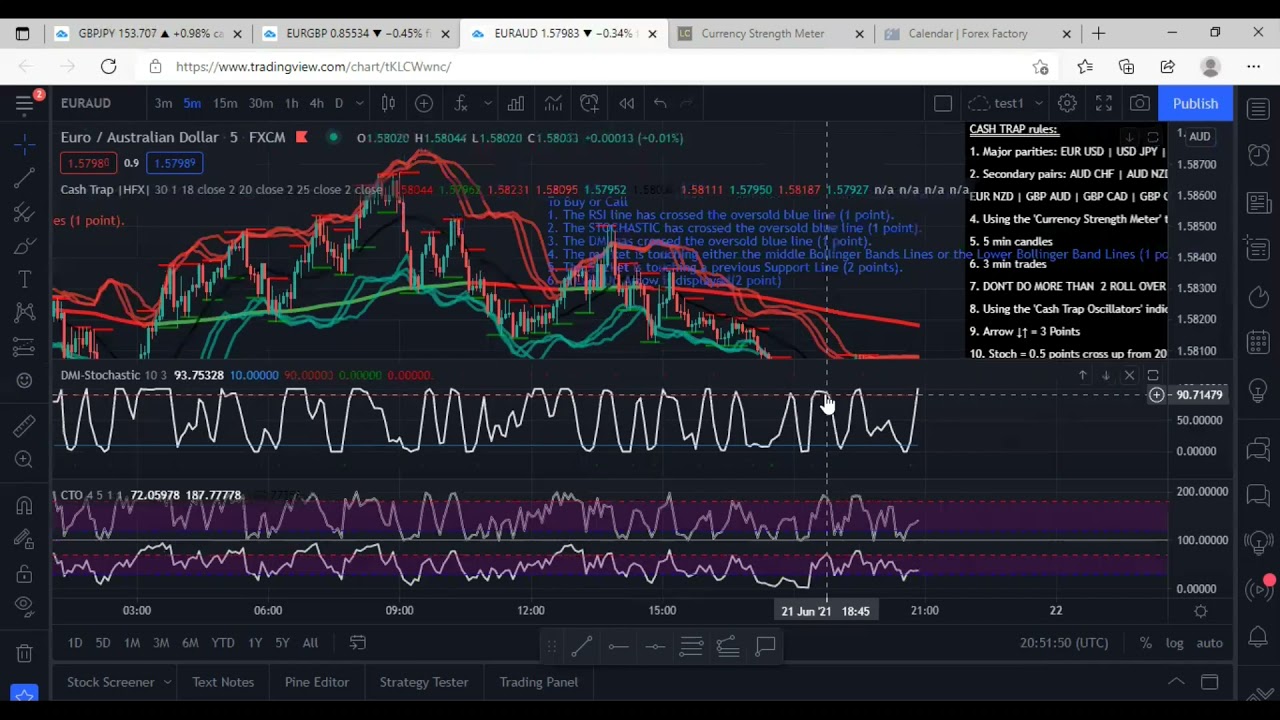Click the blue Publish button
The height and width of the screenshot is (720, 1280).
coord(1195,103)
